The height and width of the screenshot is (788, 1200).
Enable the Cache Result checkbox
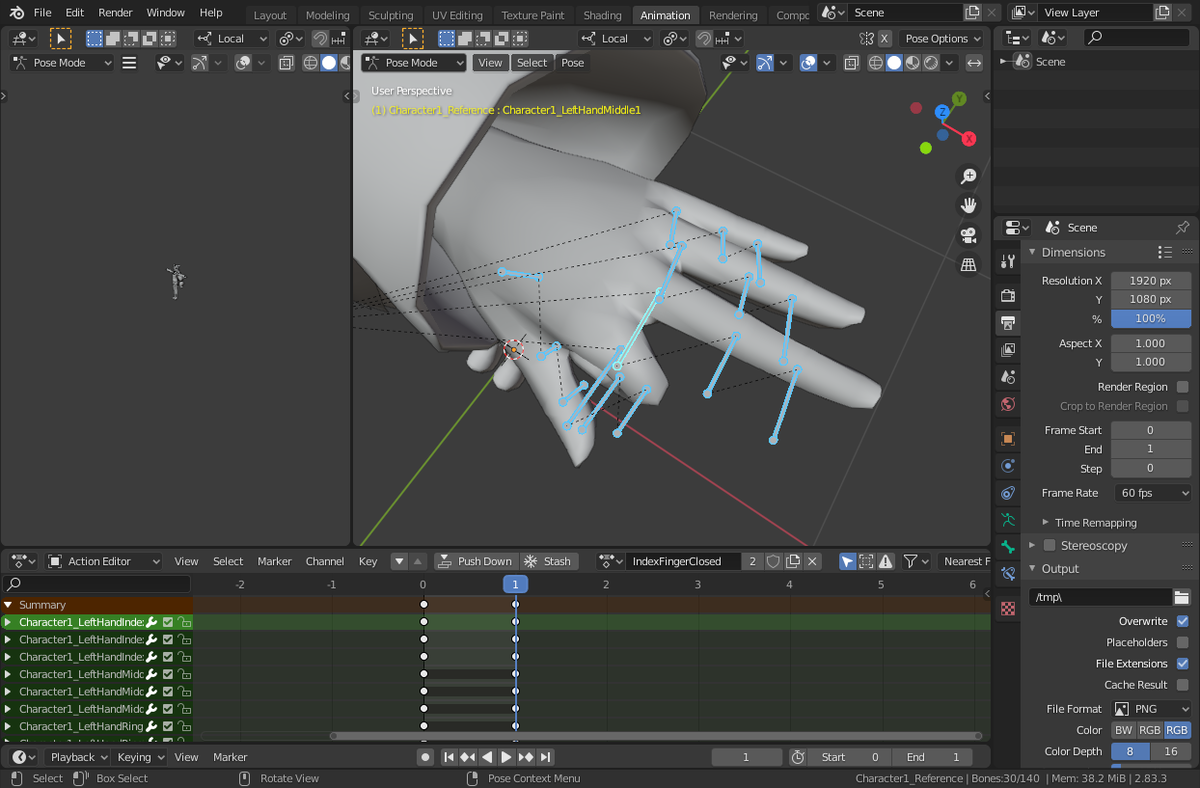point(1183,685)
